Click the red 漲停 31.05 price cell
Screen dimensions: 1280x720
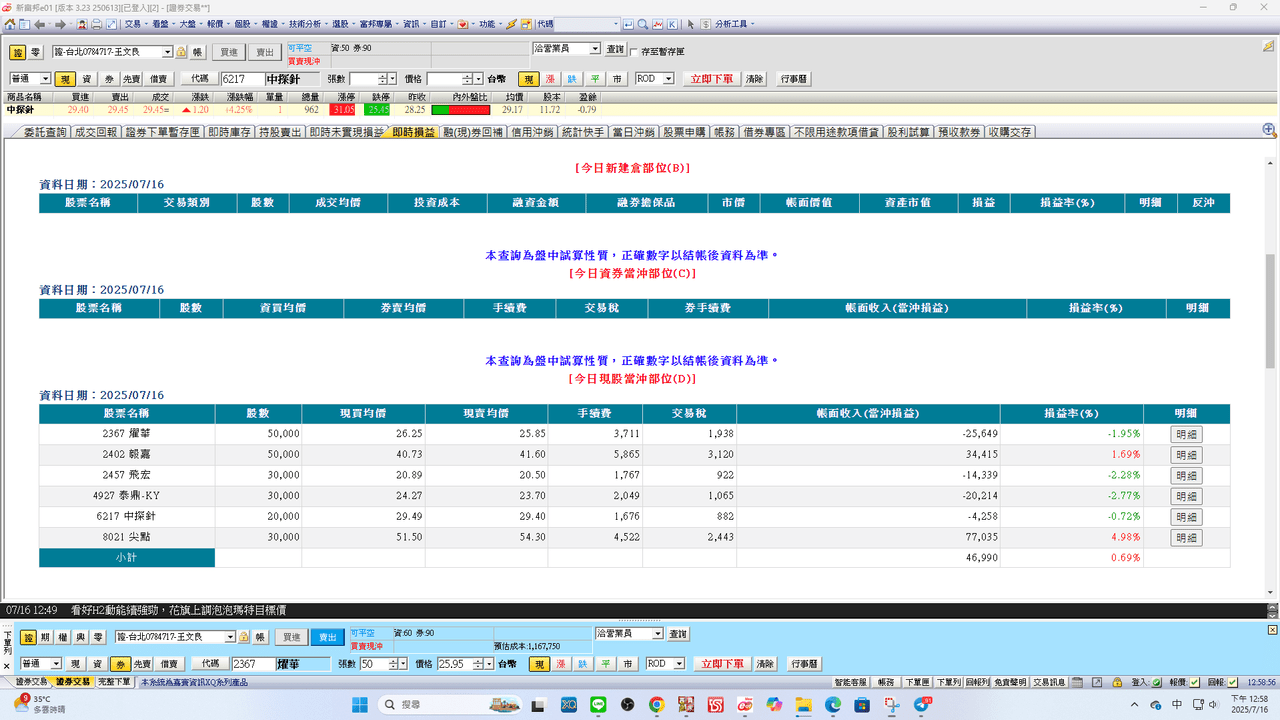[344, 110]
